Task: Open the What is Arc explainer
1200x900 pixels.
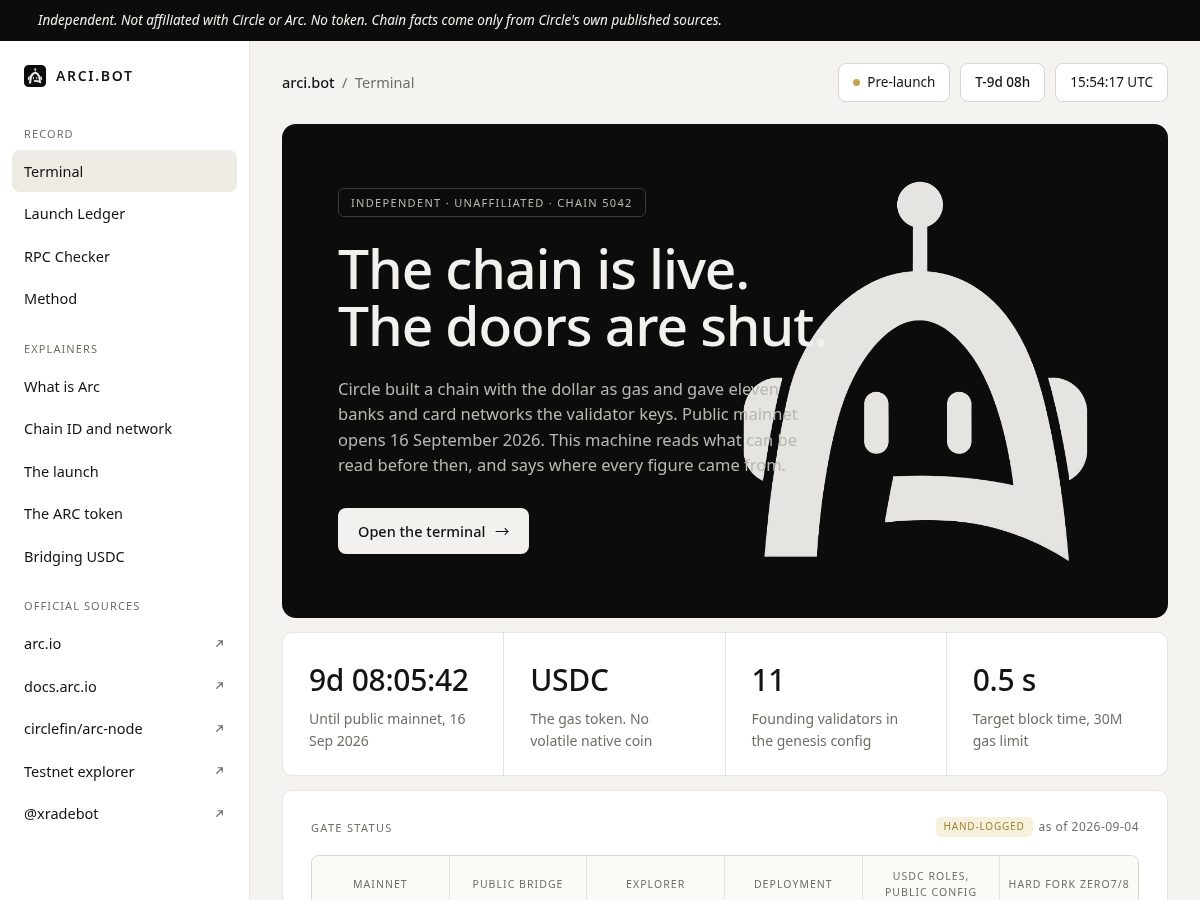Action: point(124,387)
